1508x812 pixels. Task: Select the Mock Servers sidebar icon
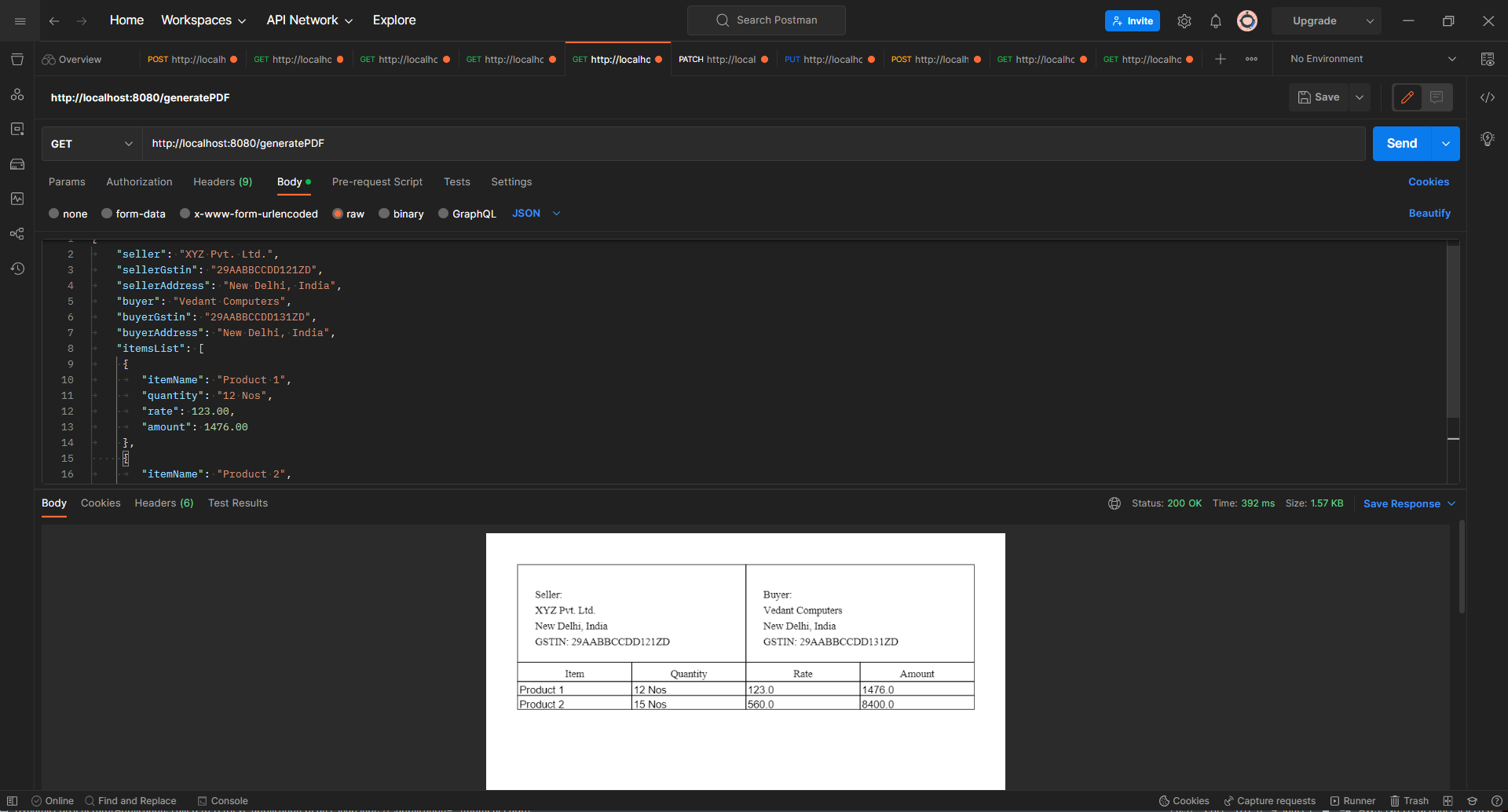[x=17, y=164]
